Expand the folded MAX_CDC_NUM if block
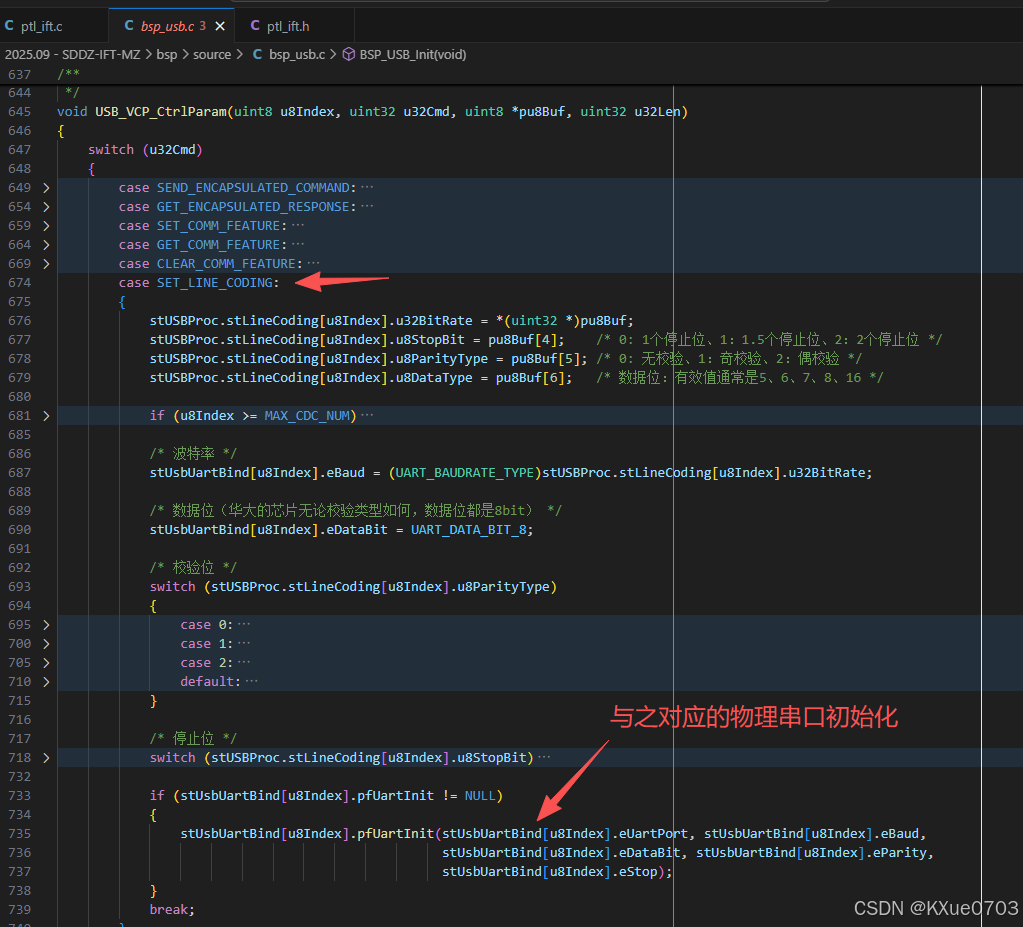Image resolution: width=1023 pixels, height=927 pixels. coord(46,416)
